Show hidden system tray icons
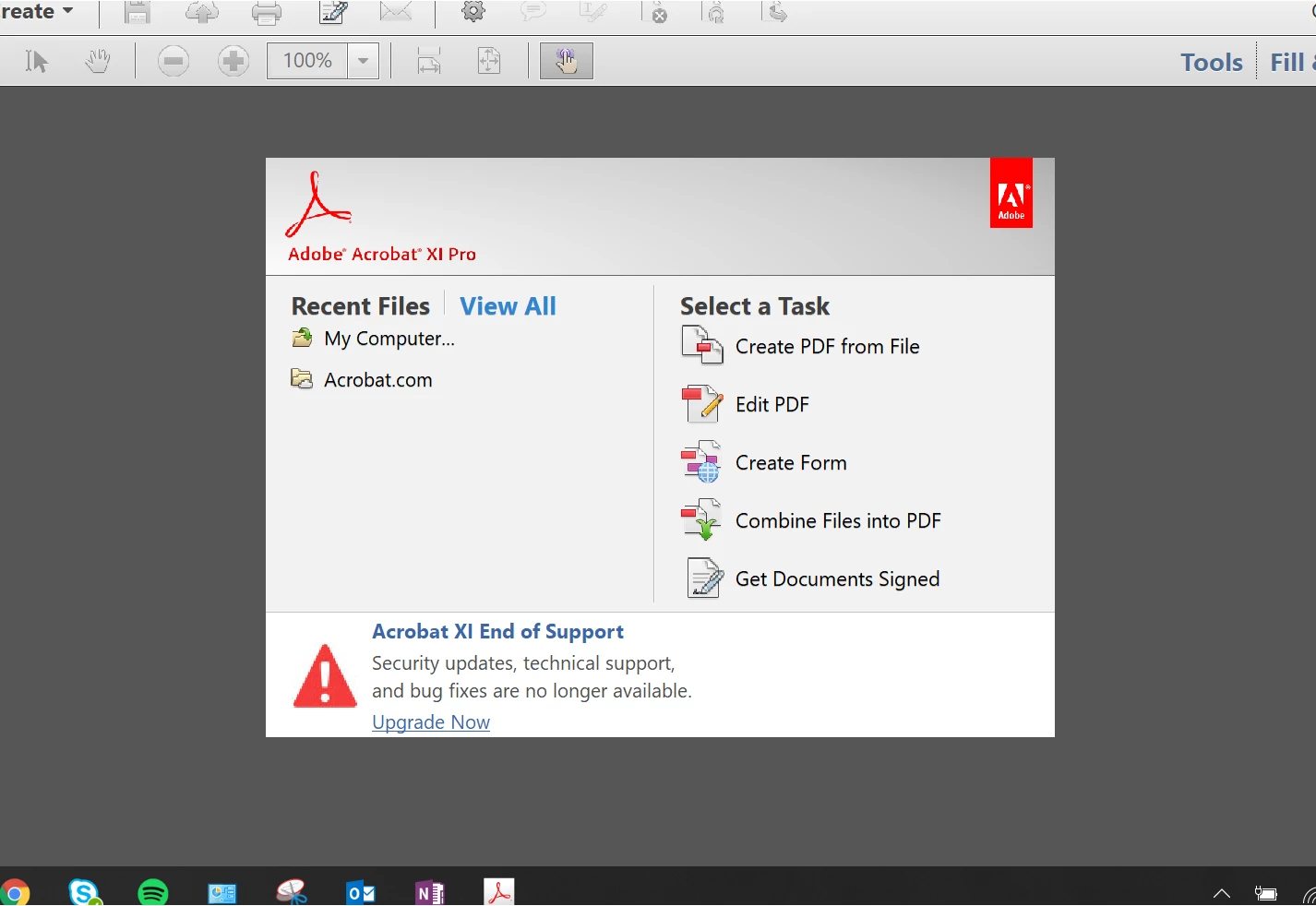 coord(1222,893)
